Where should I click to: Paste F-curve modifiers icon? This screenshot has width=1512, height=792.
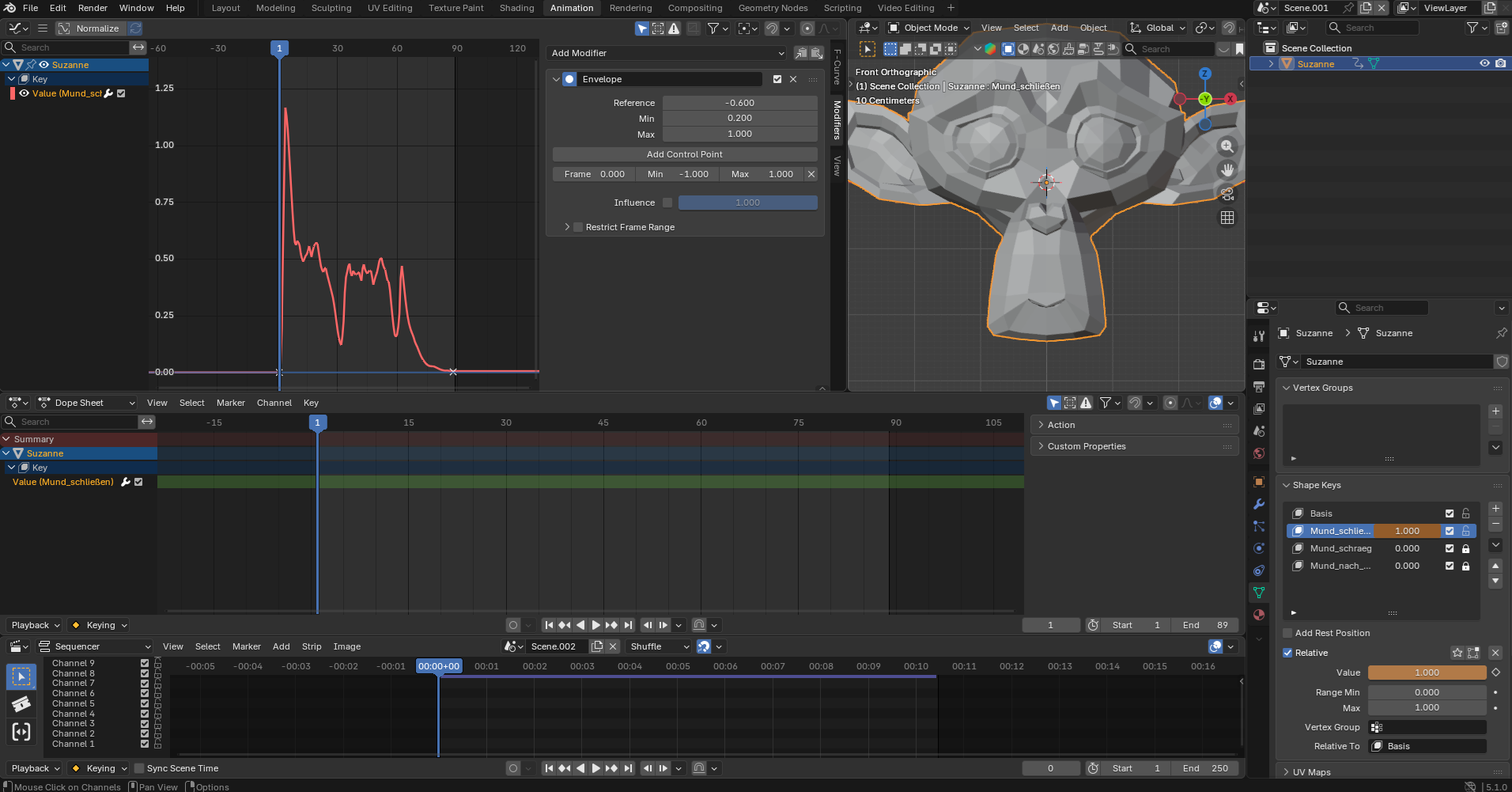tap(817, 53)
